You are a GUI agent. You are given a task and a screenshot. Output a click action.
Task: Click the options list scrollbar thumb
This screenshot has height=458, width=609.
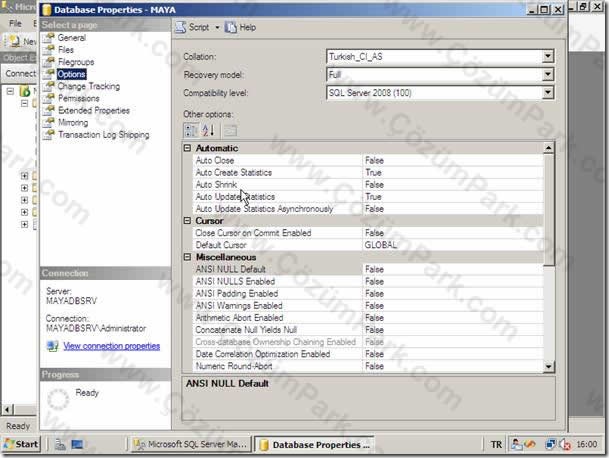tap(548, 210)
